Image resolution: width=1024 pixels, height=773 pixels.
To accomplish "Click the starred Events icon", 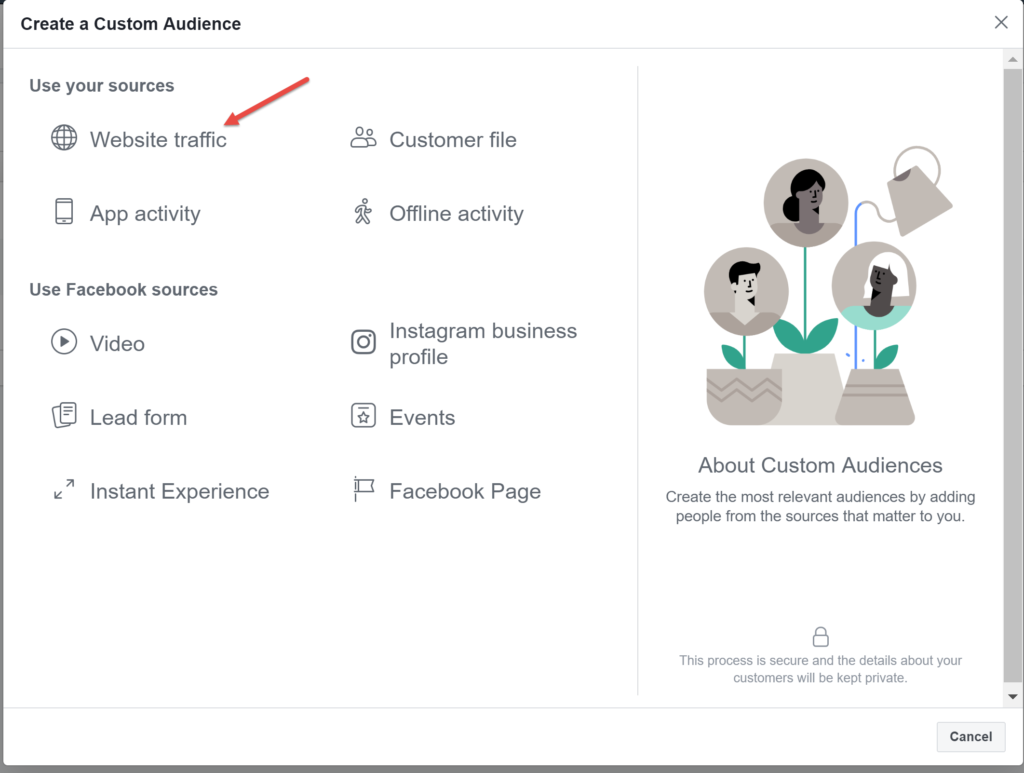I will click(x=363, y=415).
